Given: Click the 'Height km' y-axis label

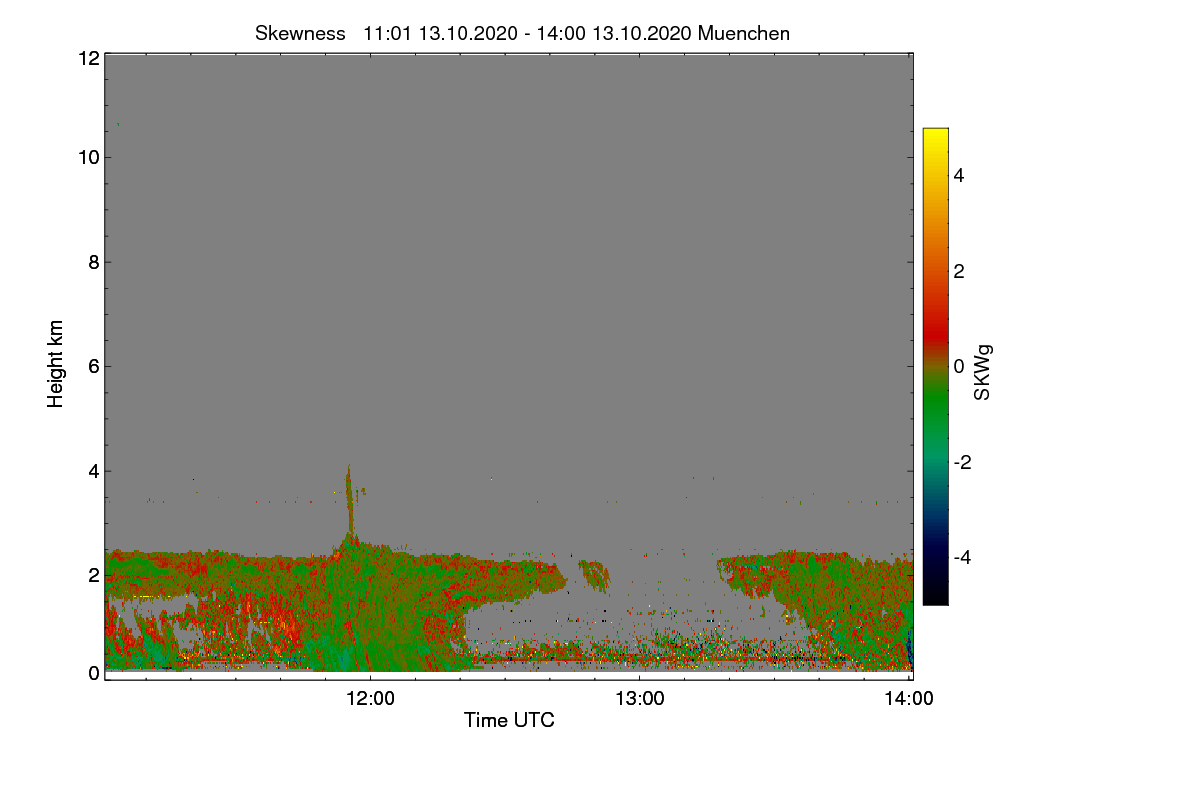Looking at the screenshot, I should (56, 364).
